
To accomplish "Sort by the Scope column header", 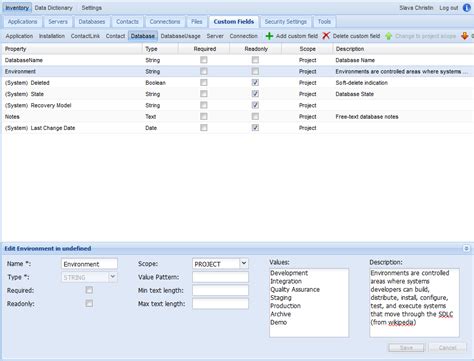I will [x=307, y=49].
